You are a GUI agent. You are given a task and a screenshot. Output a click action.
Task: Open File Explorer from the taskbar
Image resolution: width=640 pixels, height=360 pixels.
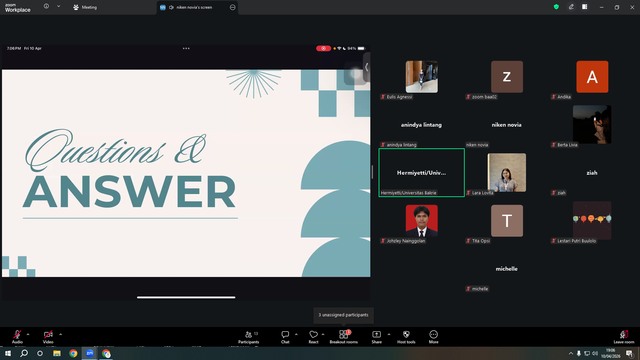pyautogui.click(x=57, y=353)
